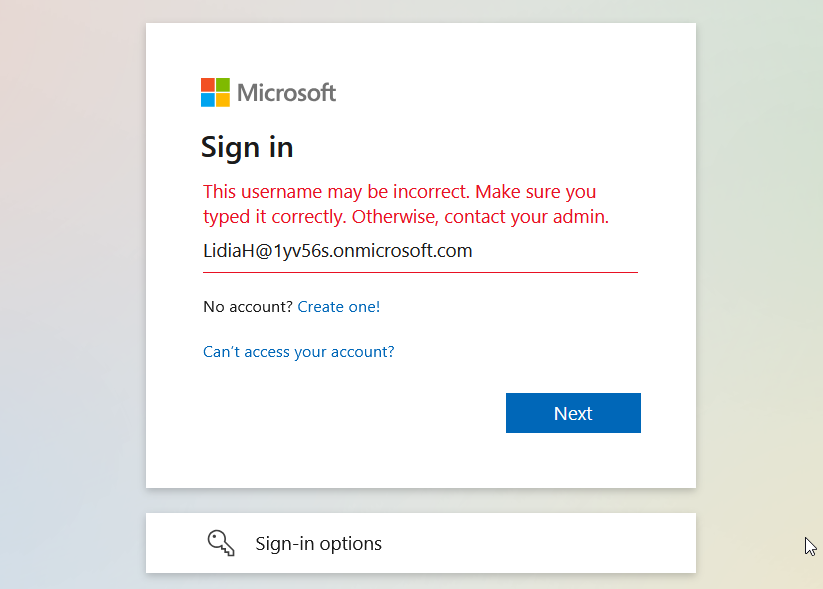This screenshot has height=589, width=823.
Task: Click the key icon beside Sign-in options
Action: point(221,543)
